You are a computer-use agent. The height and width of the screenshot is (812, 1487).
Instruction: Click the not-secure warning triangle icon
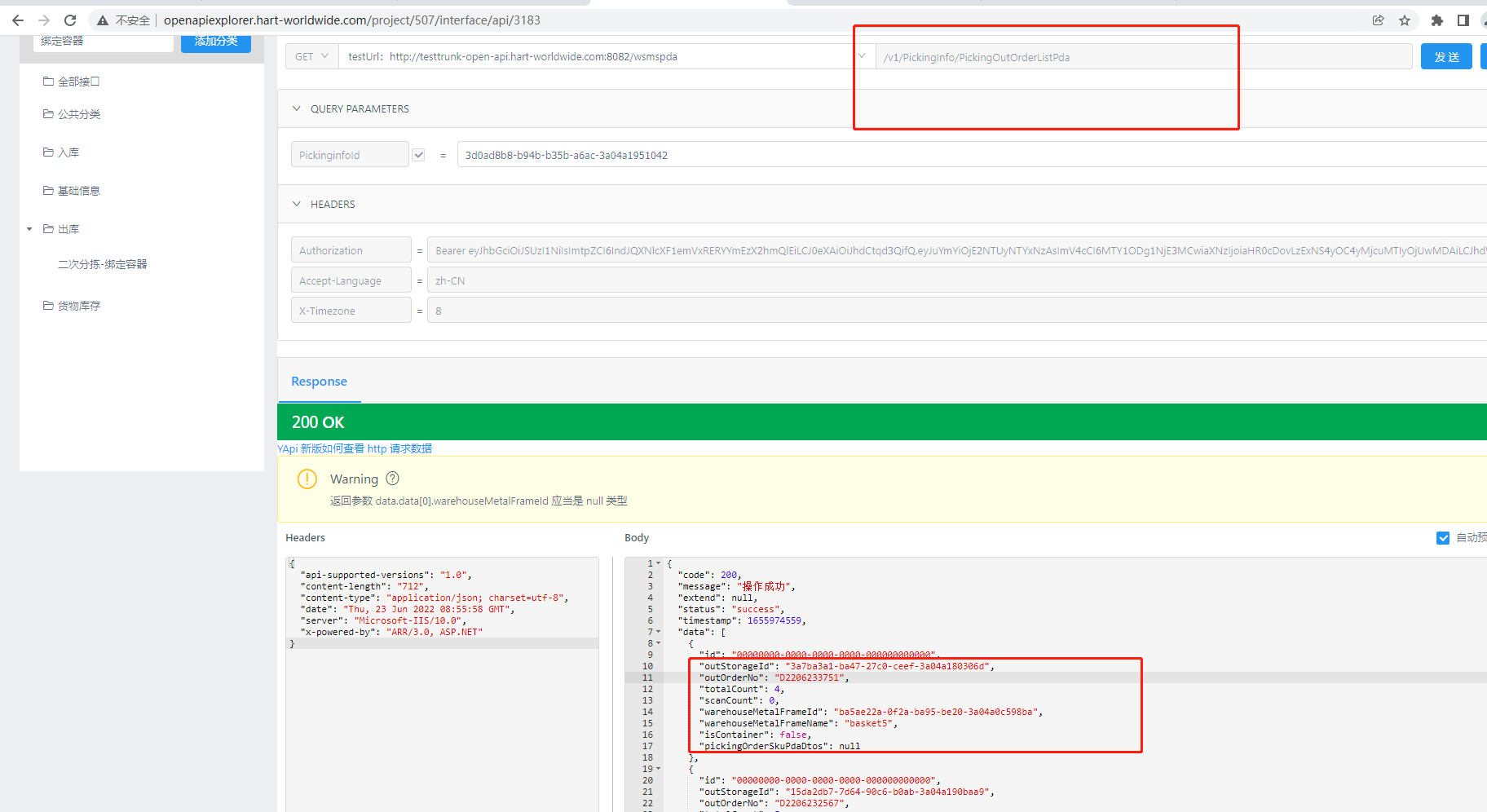[x=103, y=20]
